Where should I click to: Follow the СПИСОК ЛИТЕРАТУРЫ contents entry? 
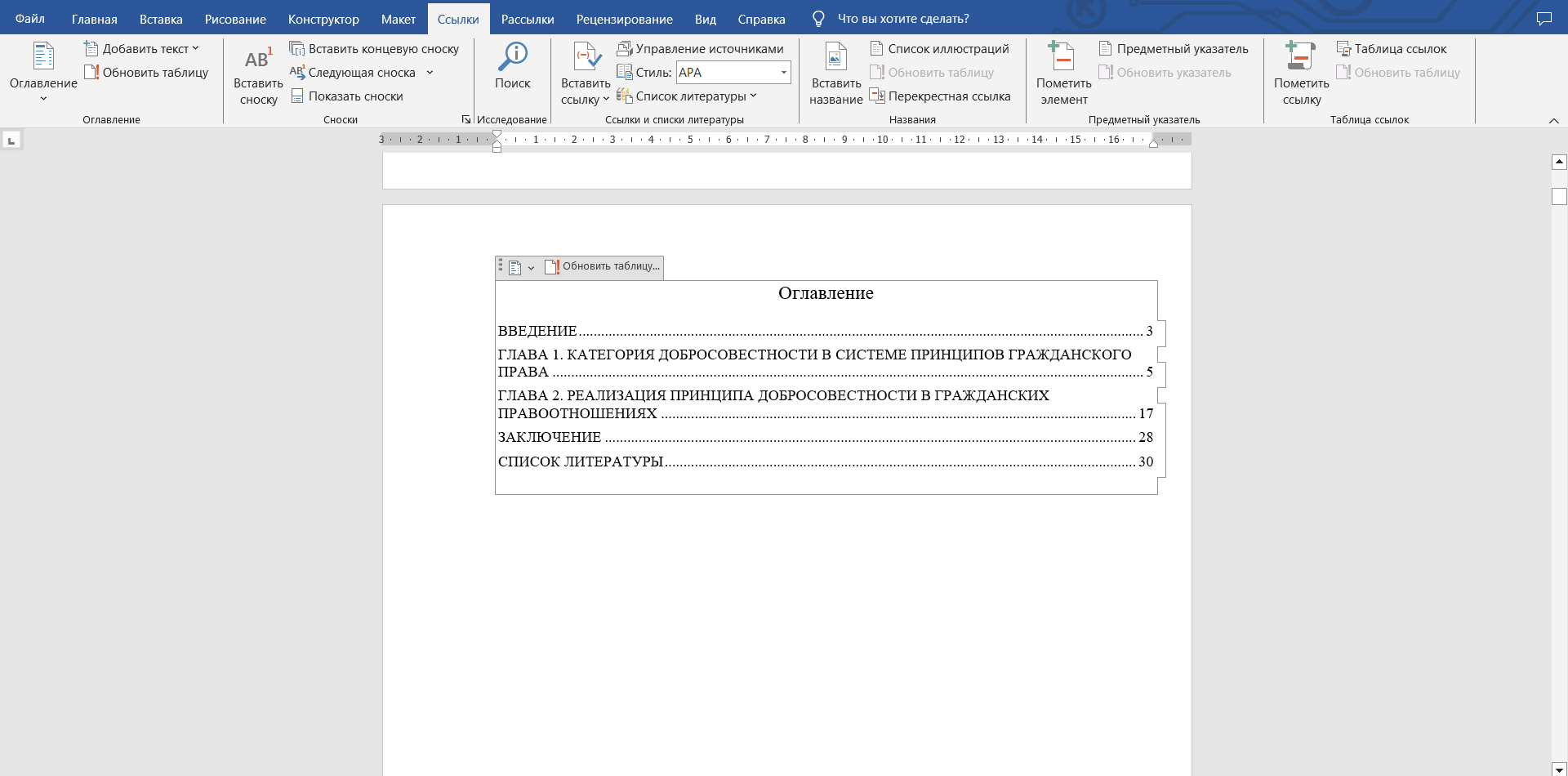[x=825, y=462]
